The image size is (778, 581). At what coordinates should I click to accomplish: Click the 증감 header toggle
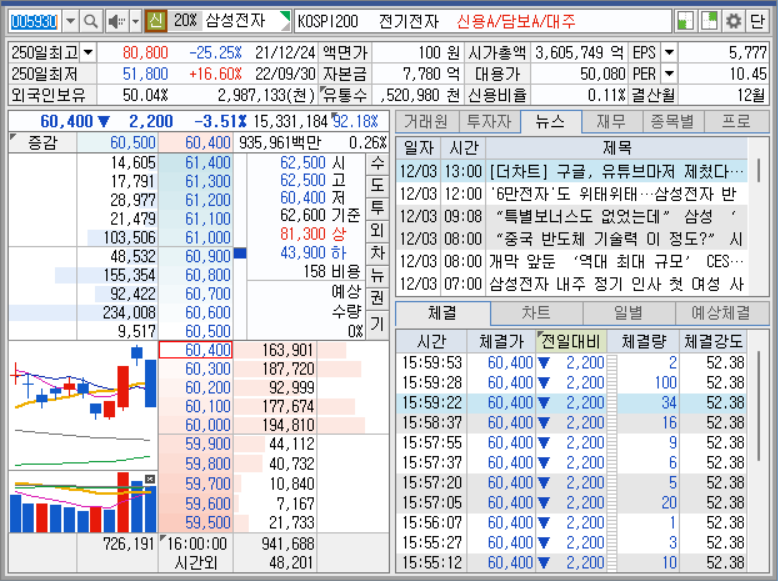tap(43, 143)
